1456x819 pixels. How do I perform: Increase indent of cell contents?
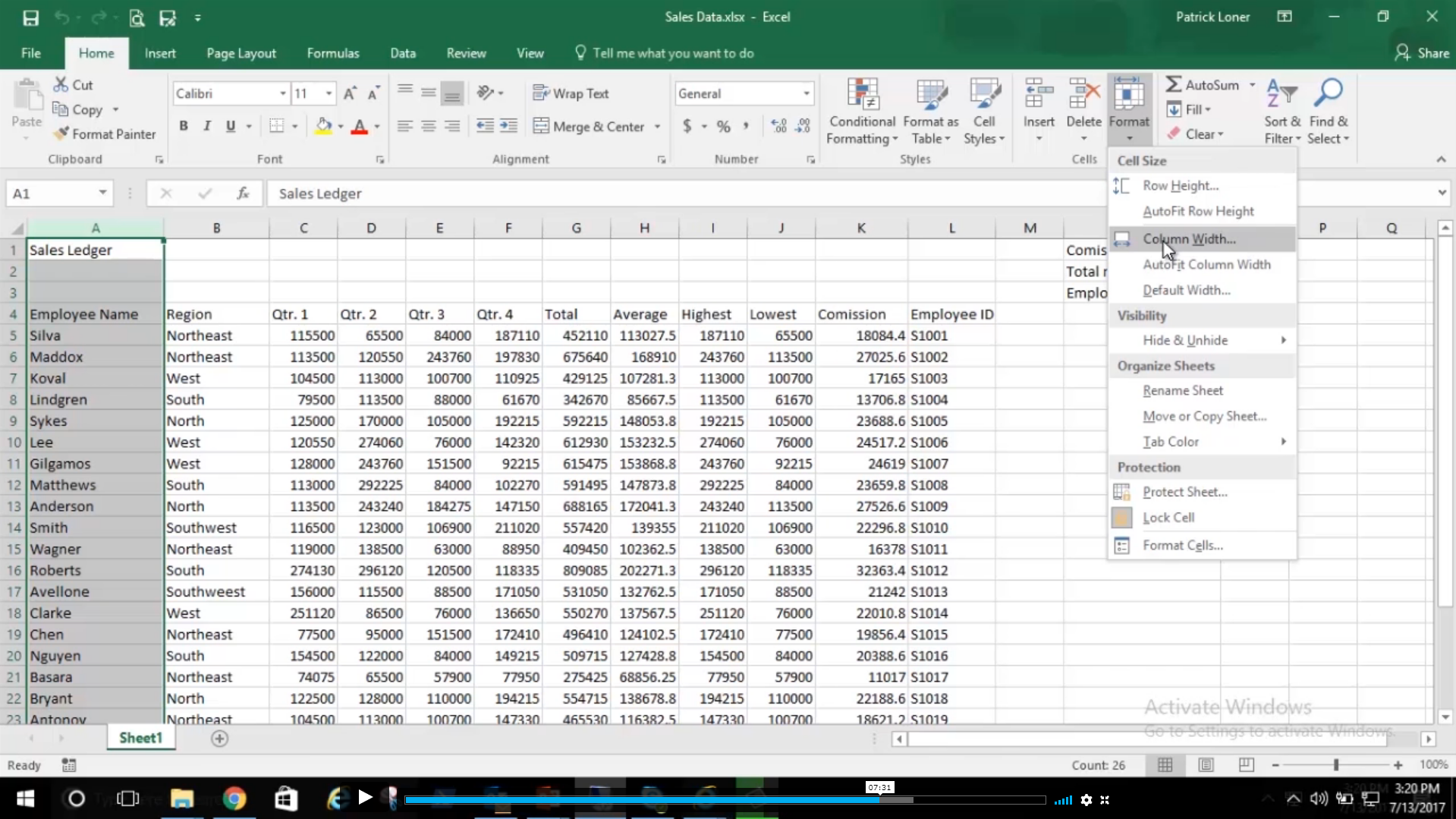coord(508,126)
